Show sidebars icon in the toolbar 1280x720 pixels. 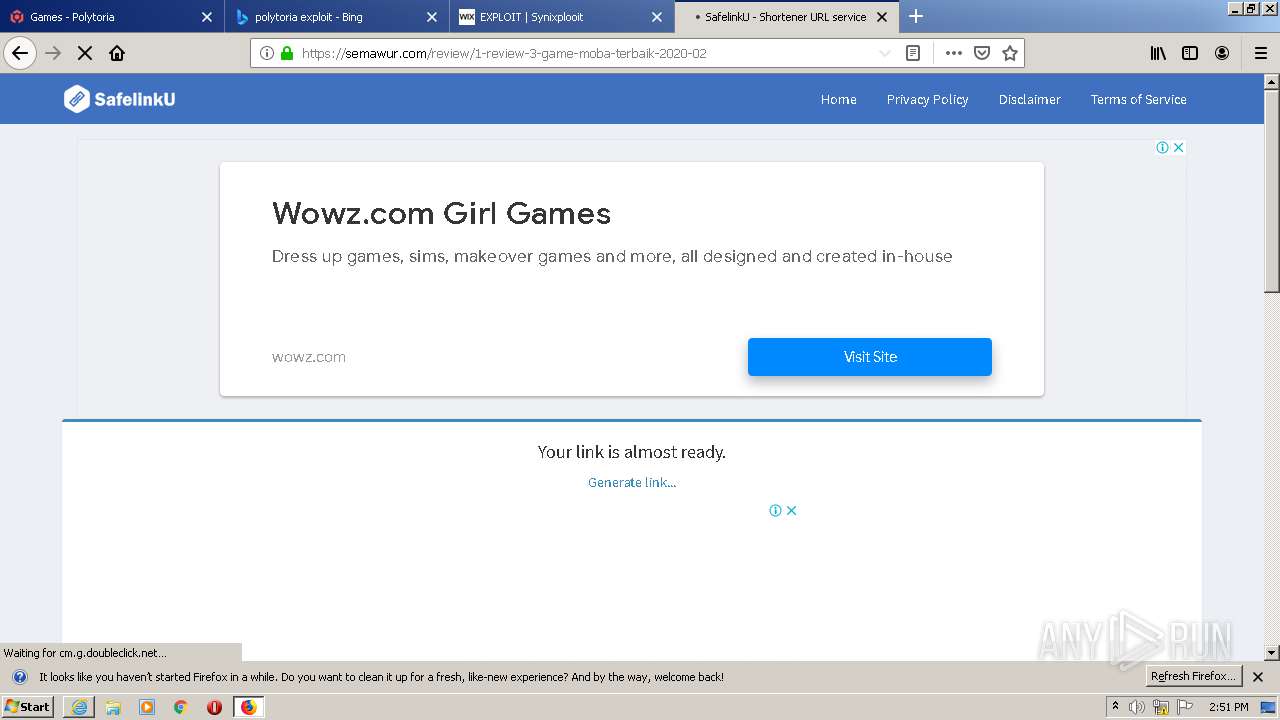[1190, 53]
